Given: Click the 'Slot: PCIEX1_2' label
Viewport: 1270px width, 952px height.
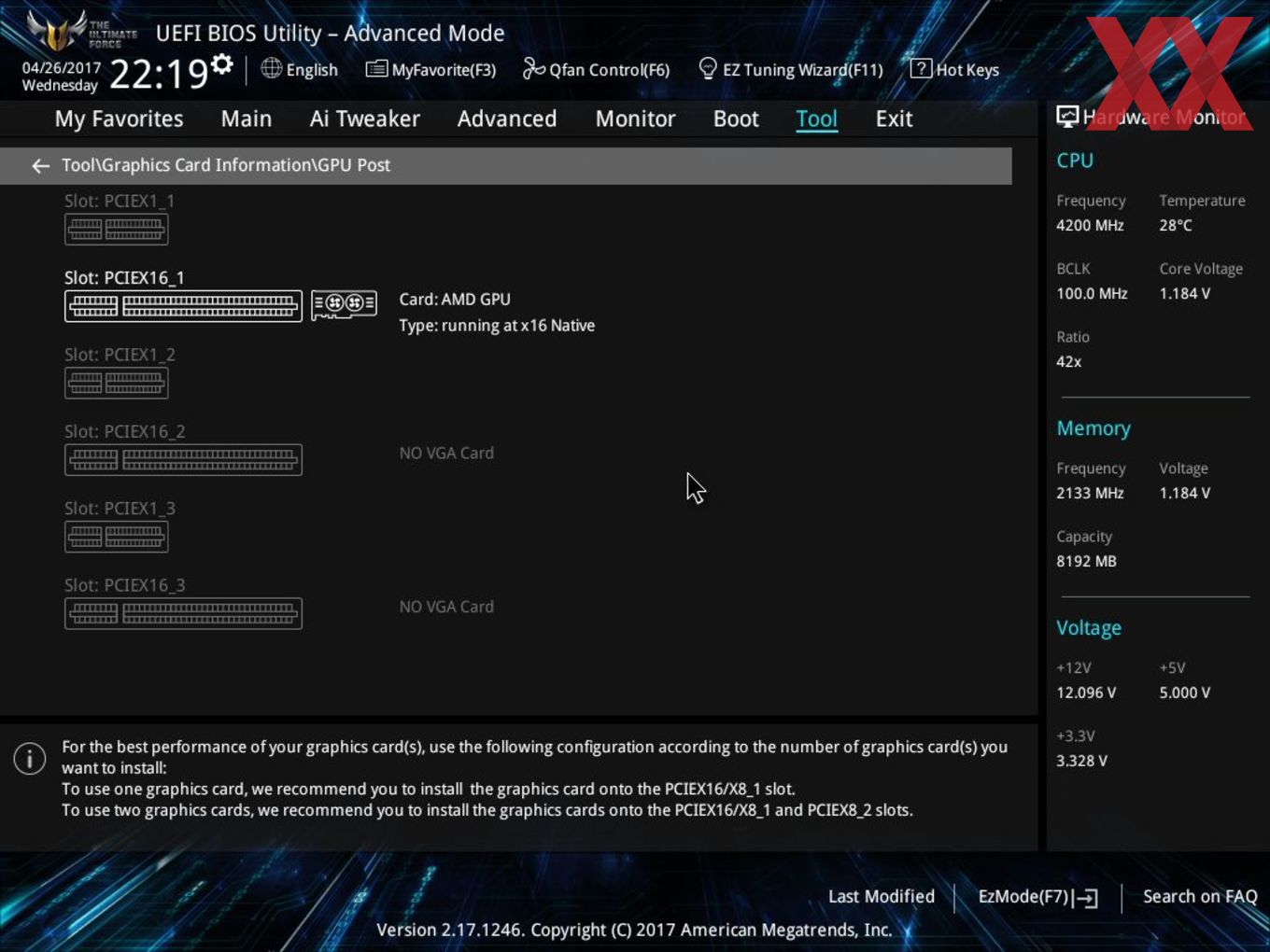Looking at the screenshot, I should (x=120, y=355).
